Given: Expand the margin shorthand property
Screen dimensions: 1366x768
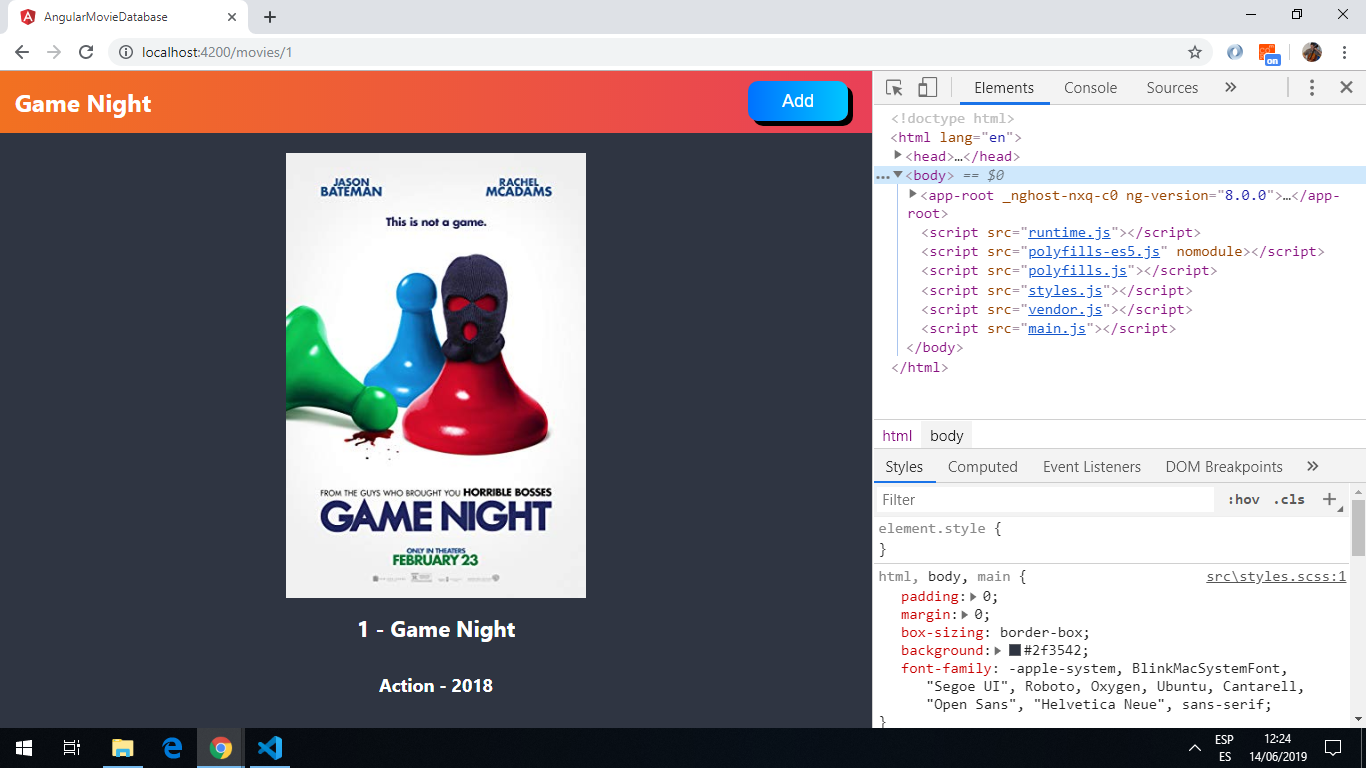Looking at the screenshot, I should 966,615.
